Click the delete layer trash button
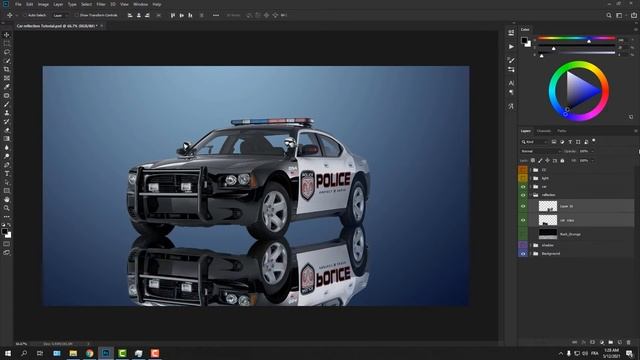The width and height of the screenshot is (640, 360). (629, 342)
